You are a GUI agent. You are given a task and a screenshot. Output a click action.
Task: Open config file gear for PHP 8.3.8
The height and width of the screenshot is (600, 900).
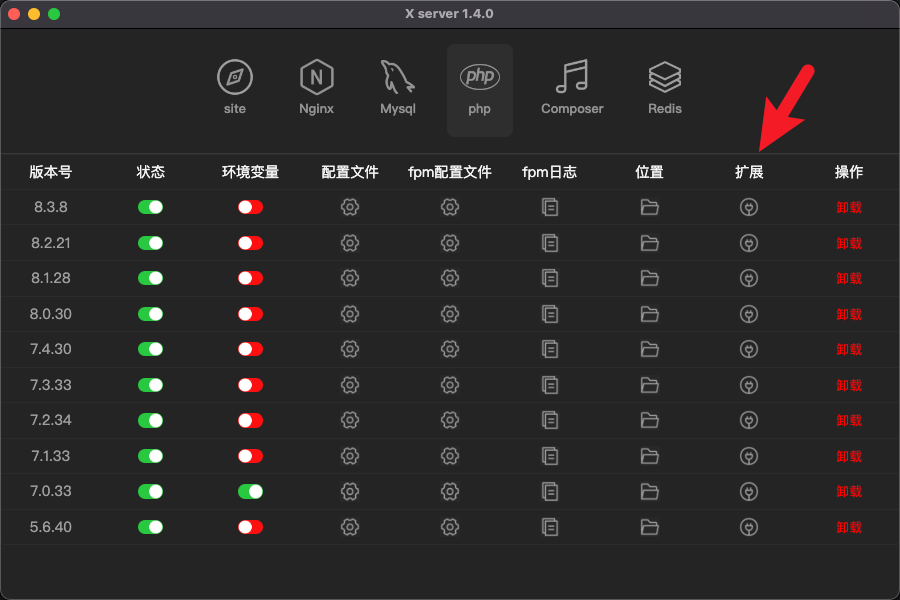[x=350, y=207]
